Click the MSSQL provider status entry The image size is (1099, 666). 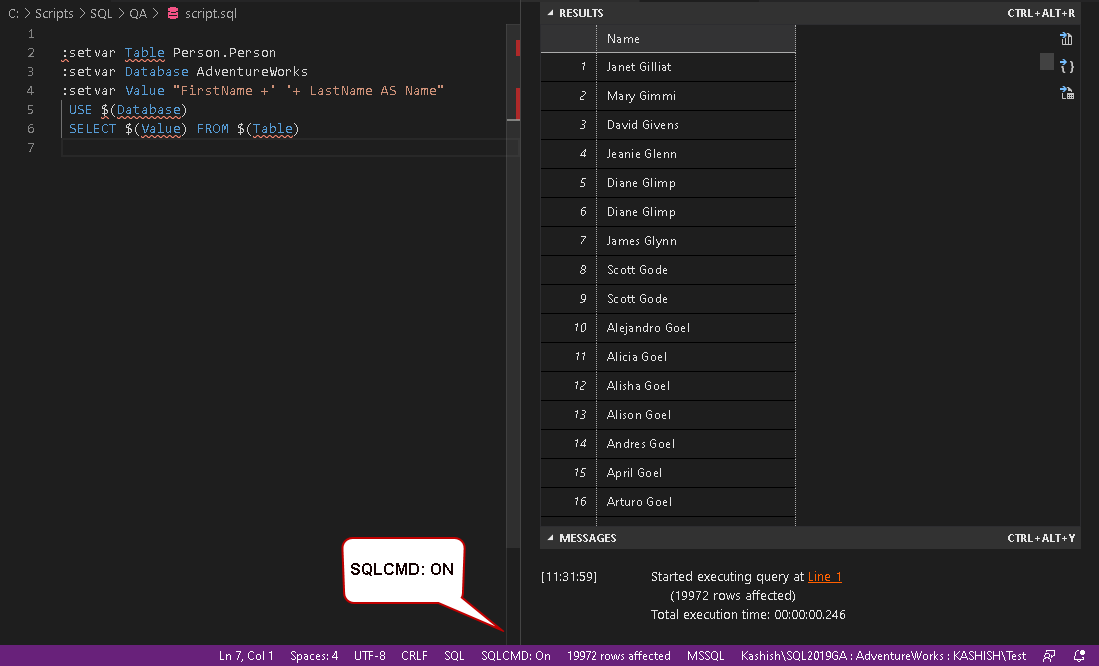pos(705,655)
